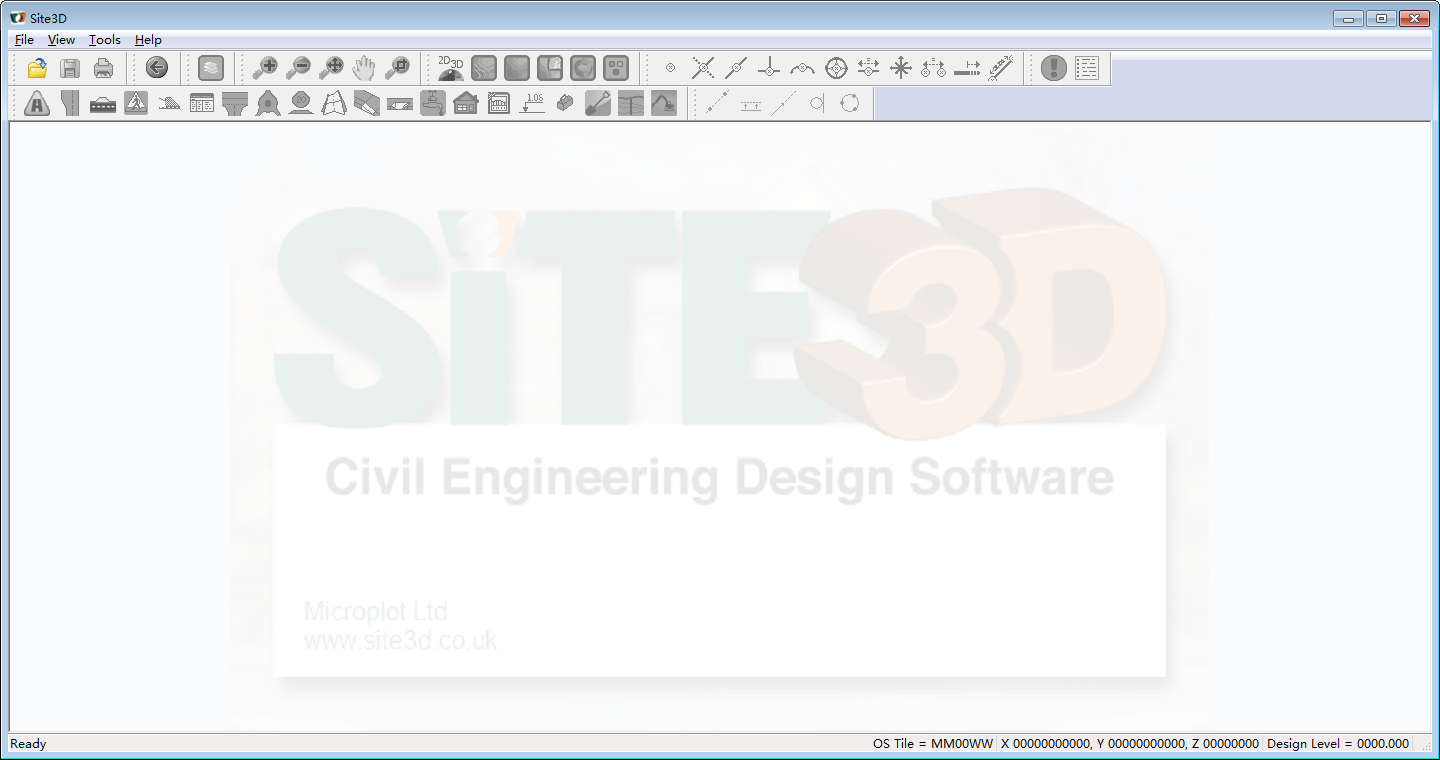The image size is (1440, 760).
Task: Click the eight-direction arrows star icon
Action: pos(901,68)
